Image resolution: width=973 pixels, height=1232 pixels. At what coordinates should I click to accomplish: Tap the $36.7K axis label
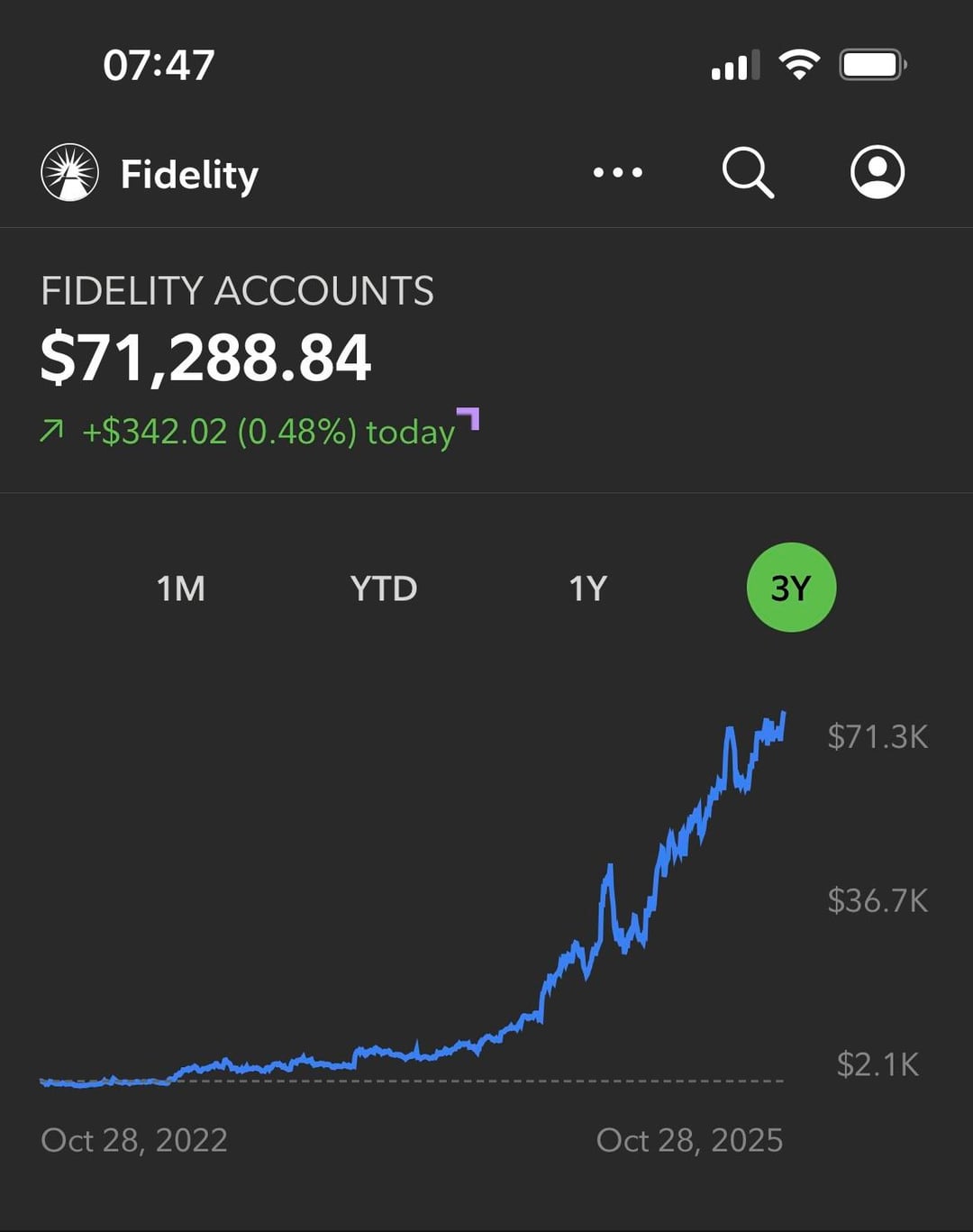coord(878,900)
